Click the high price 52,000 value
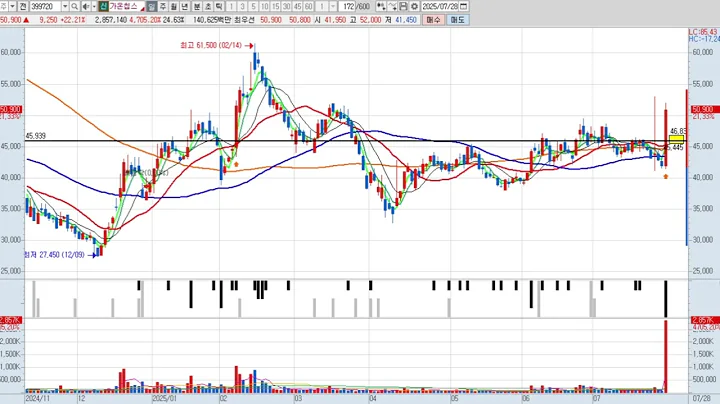Screen dimensions: 720x404 (370, 20)
